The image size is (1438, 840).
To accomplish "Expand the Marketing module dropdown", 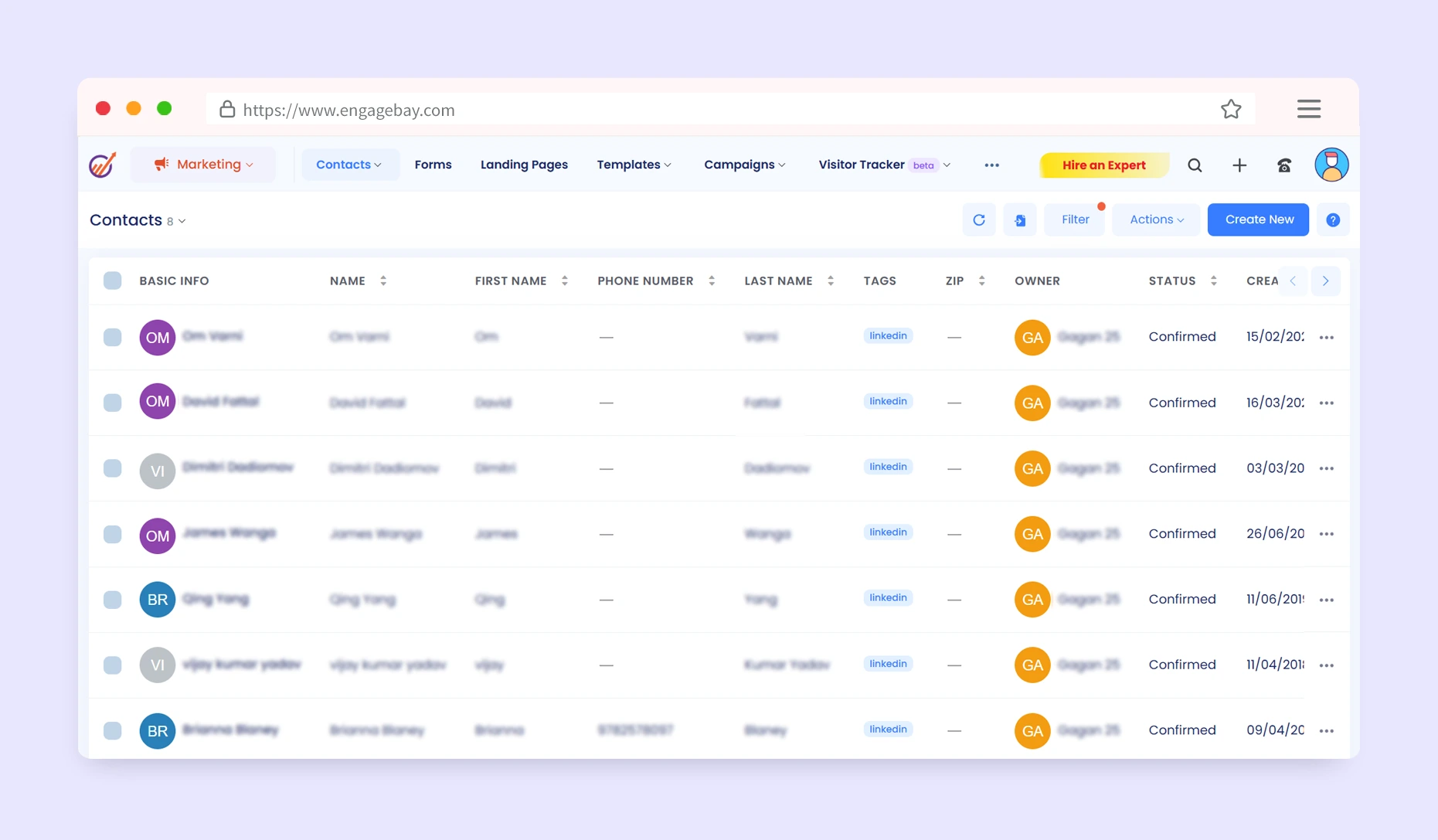I will point(203,165).
